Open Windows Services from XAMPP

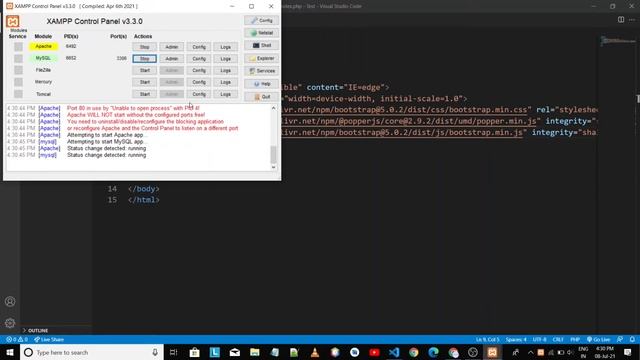(x=262, y=71)
